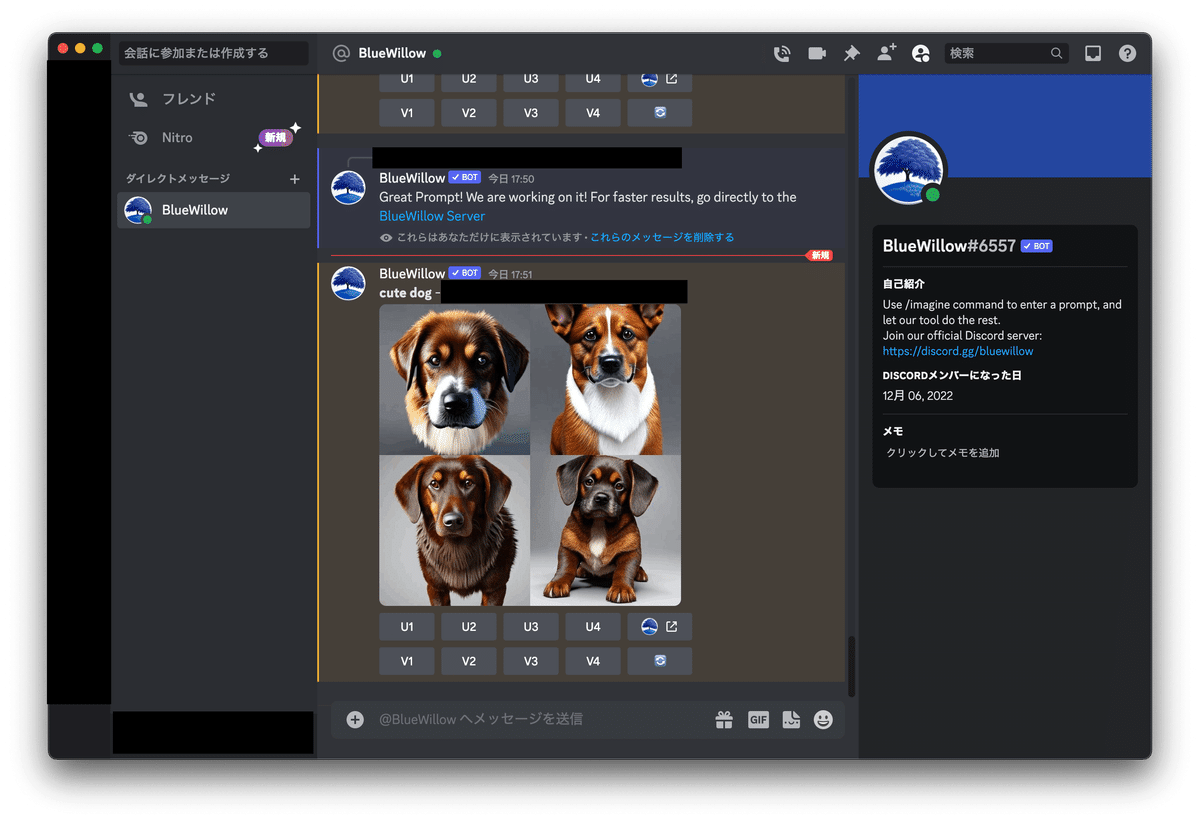The height and width of the screenshot is (823, 1200).
Task: Open the Nitro page
Action: 213,138
